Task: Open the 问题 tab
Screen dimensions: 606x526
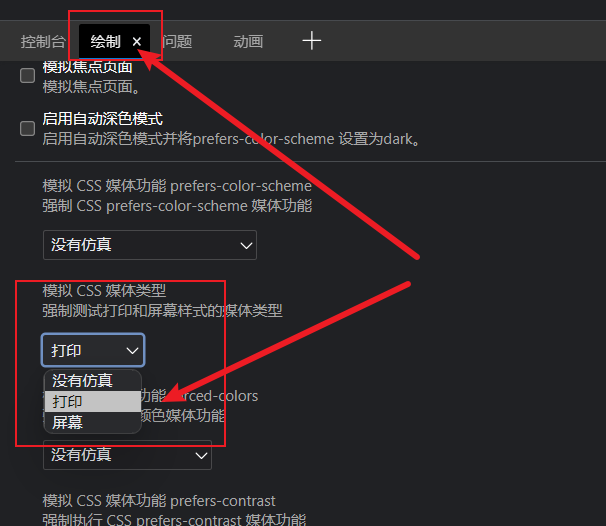Action: tap(177, 41)
